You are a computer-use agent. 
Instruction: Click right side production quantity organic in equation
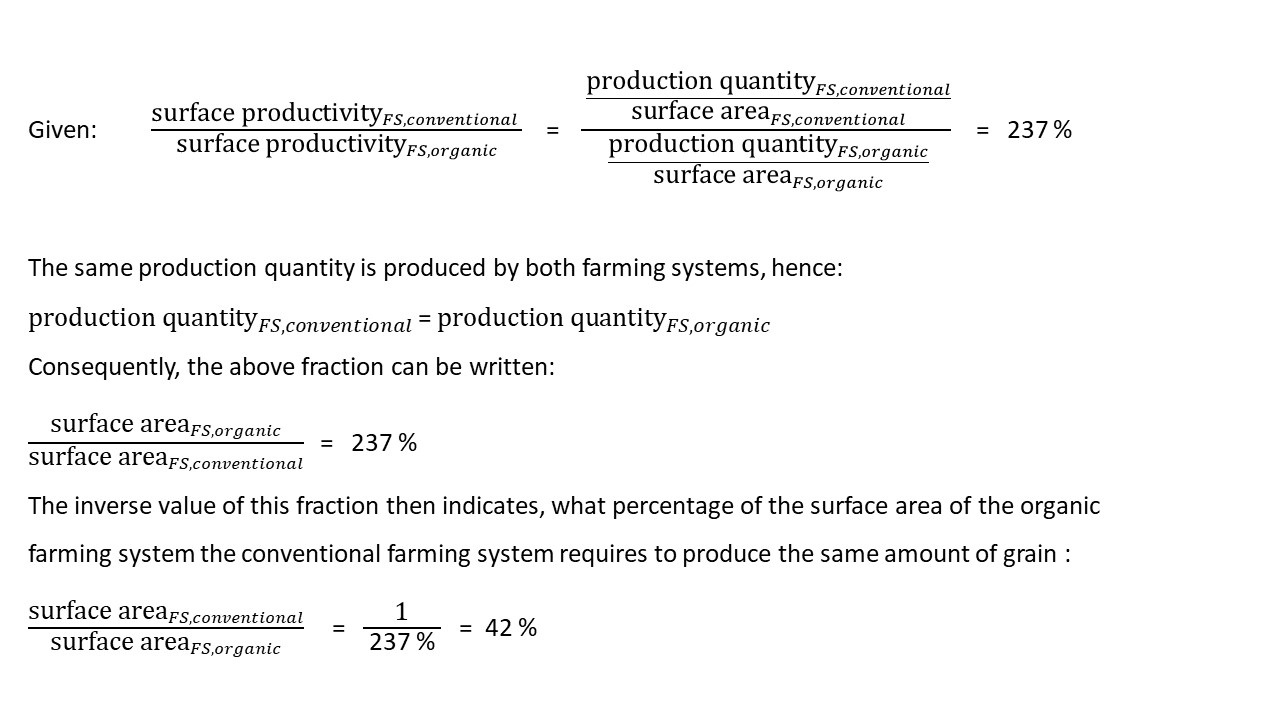click(x=603, y=320)
